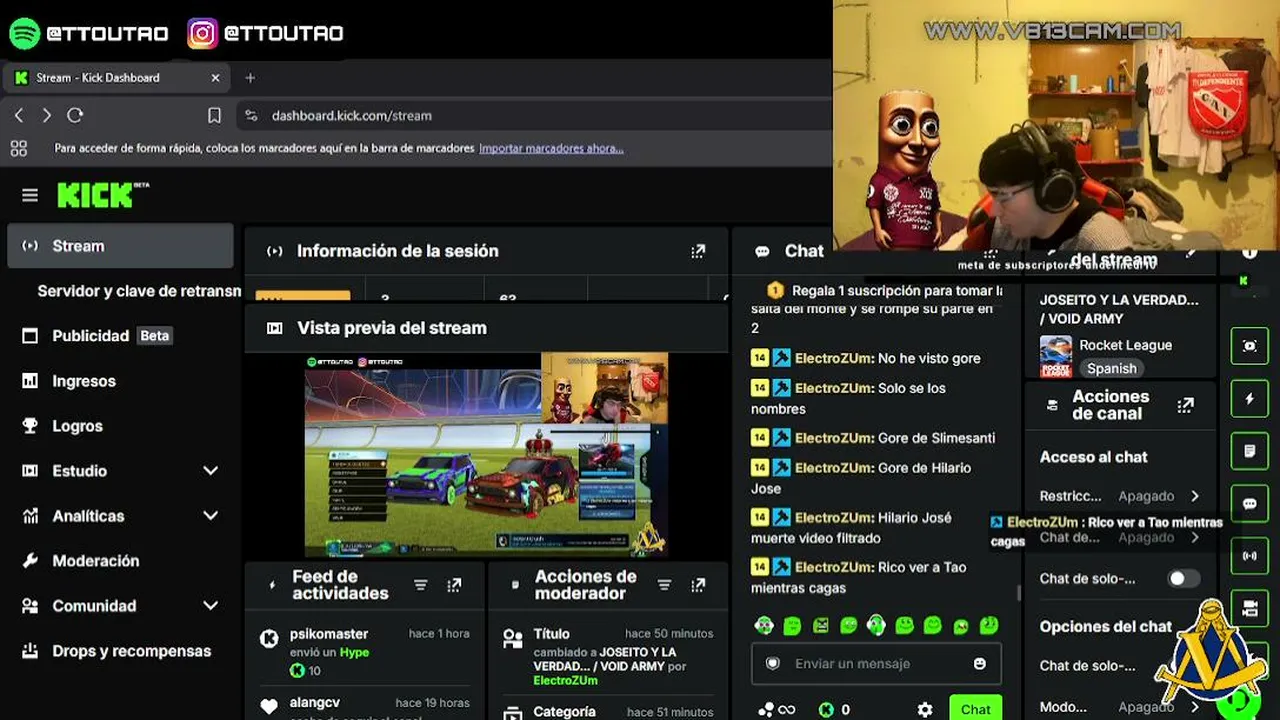Send message with the green Chat button

(975, 709)
